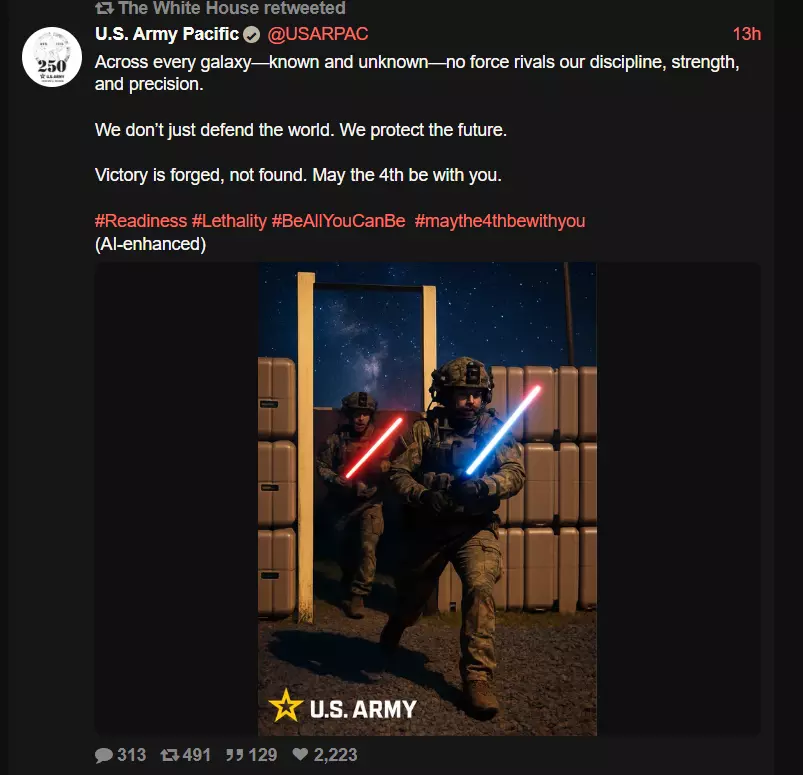Follow the #Readiness hashtag
This screenshot has width=803, height=775.
click(x=141, y=221)
